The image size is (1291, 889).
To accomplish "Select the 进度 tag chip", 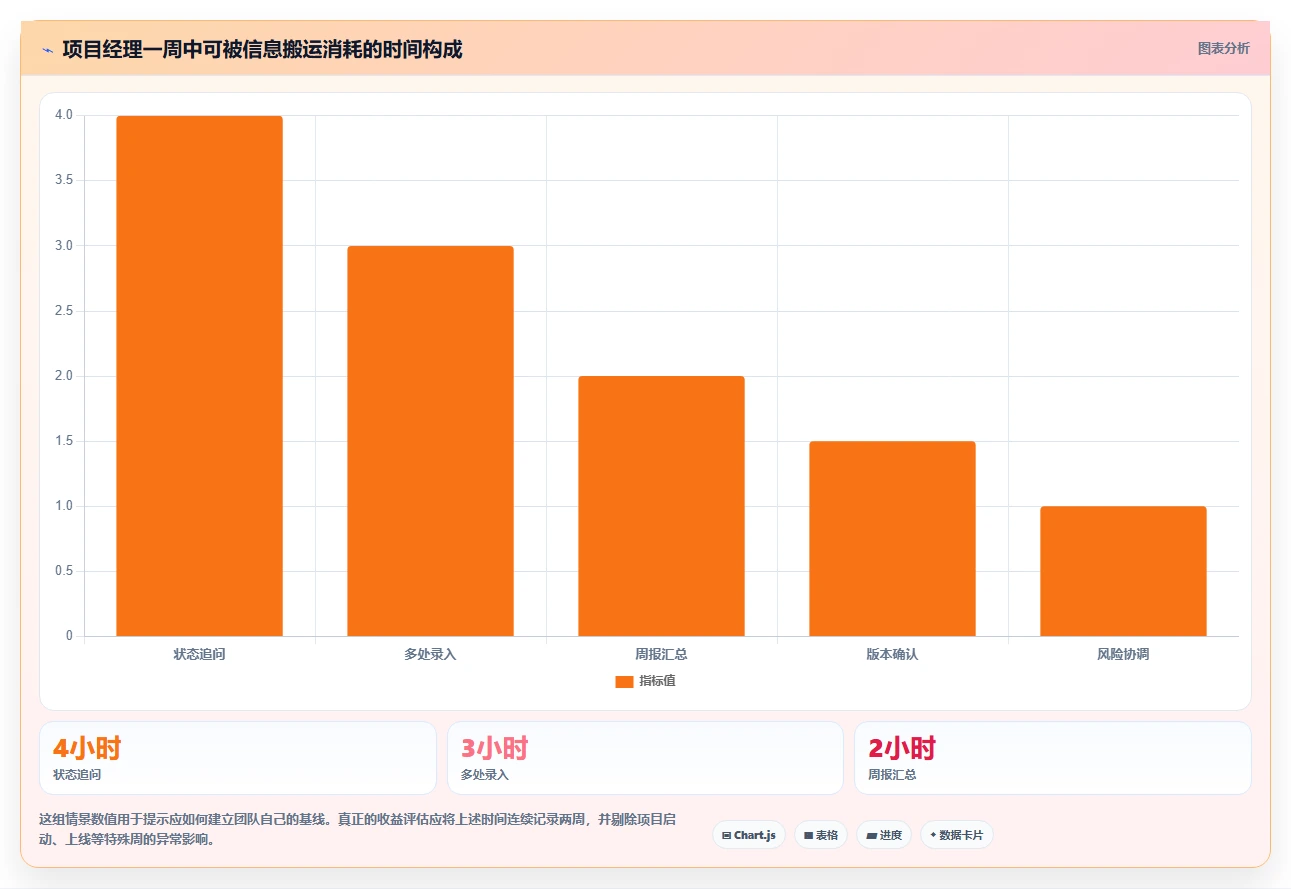I will tap(883, 835).
